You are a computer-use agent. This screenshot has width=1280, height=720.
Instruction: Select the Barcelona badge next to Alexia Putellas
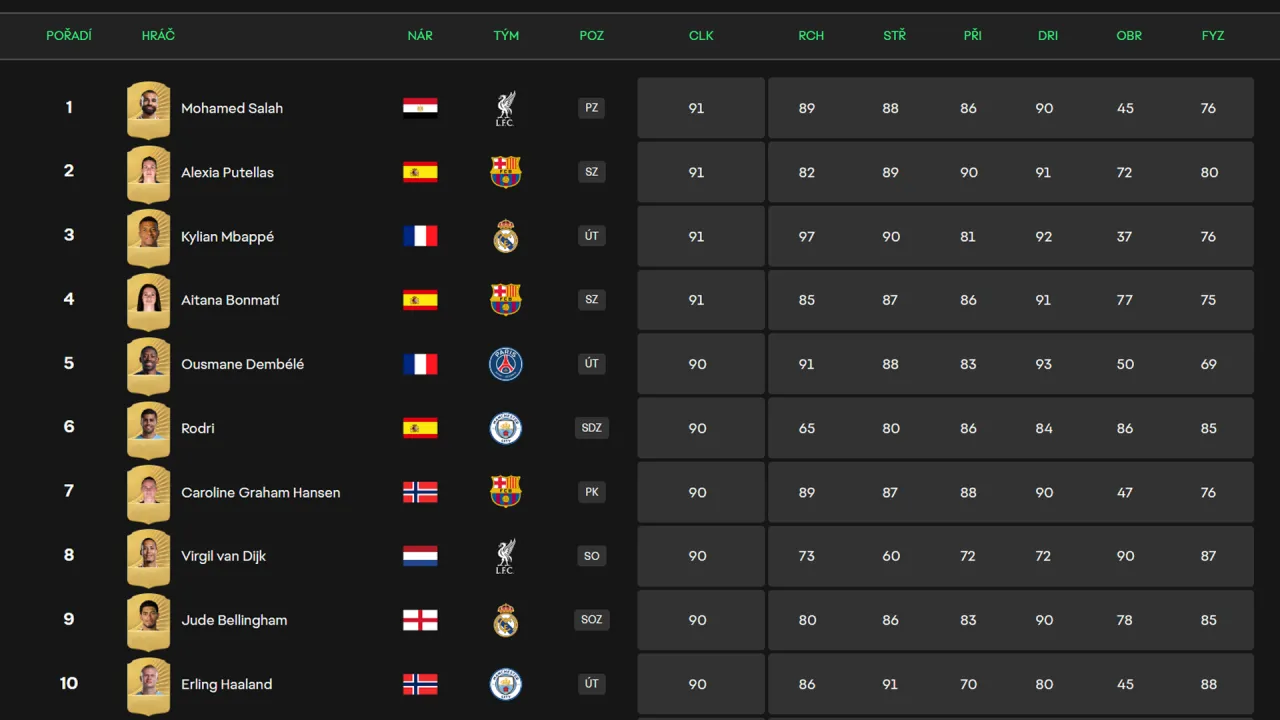[x=505, y=171]
